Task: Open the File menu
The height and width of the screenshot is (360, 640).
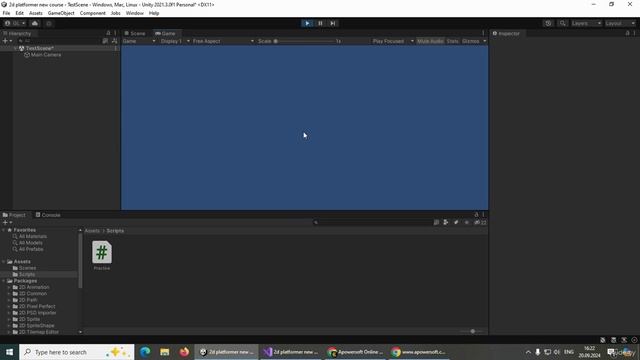Action: (x=7, y=13)
